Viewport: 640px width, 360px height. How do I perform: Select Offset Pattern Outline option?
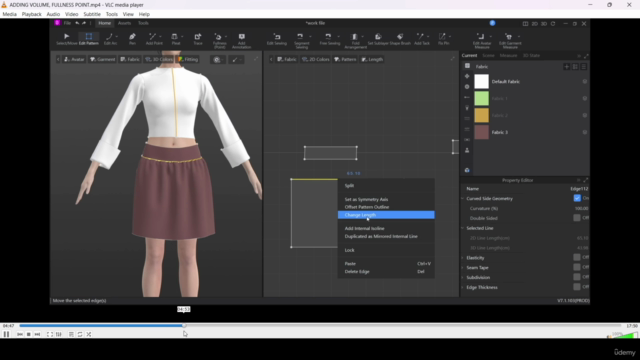386,207
